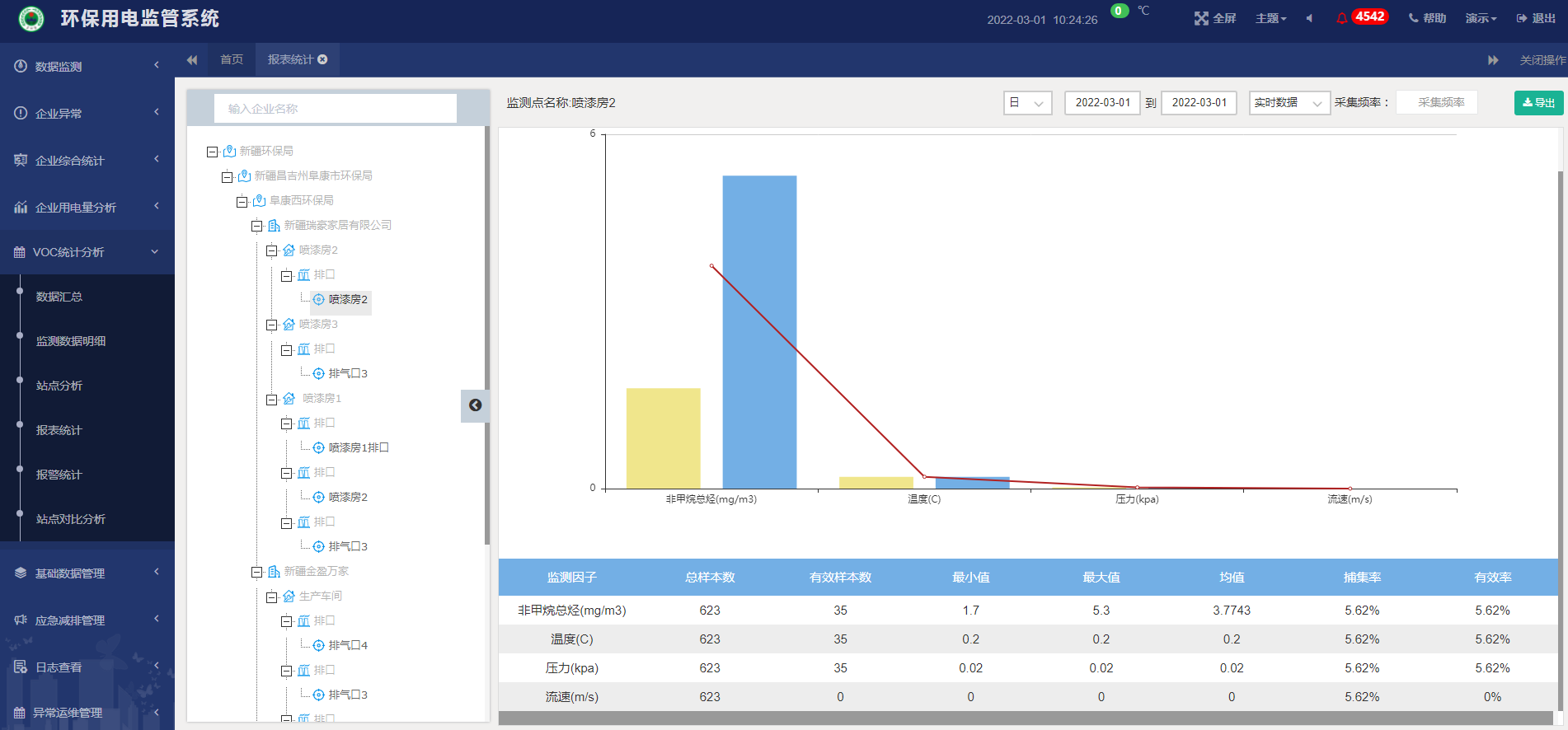Open the 实时数据 data type dropdown
Image resolution: width=1568 pixels, height=730 pixels.
(x=1289, y=103)
